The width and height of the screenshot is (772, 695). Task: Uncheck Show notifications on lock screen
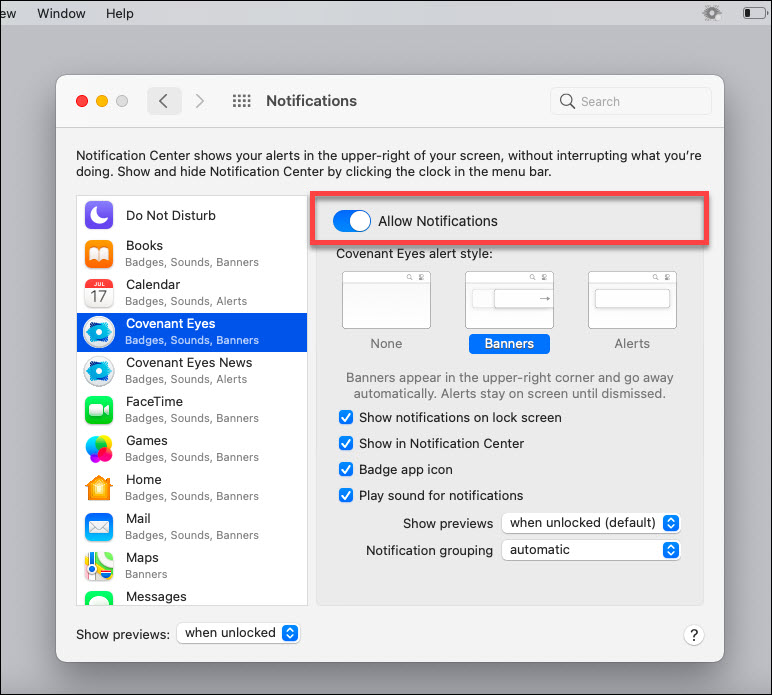click(x=346, y=417)
